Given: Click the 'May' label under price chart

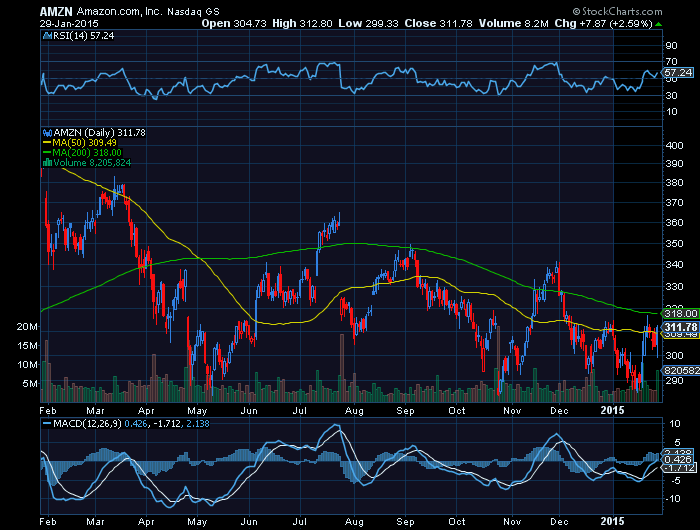Looking at the screenshot, I should pos(197,410).
